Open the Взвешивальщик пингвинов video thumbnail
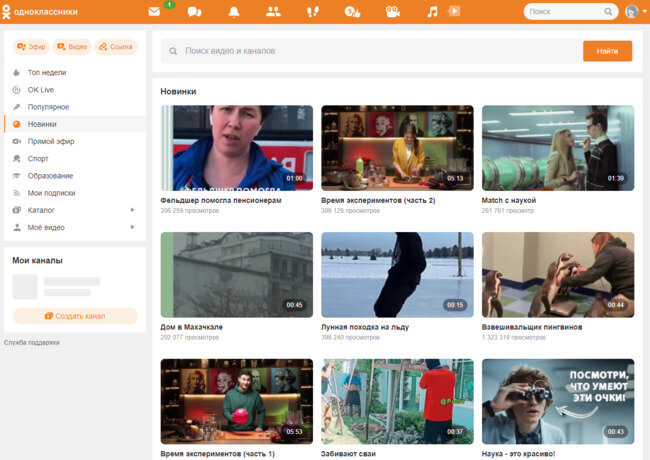The image size is (650, 460). pyautogui.click(x=558, y=275)
